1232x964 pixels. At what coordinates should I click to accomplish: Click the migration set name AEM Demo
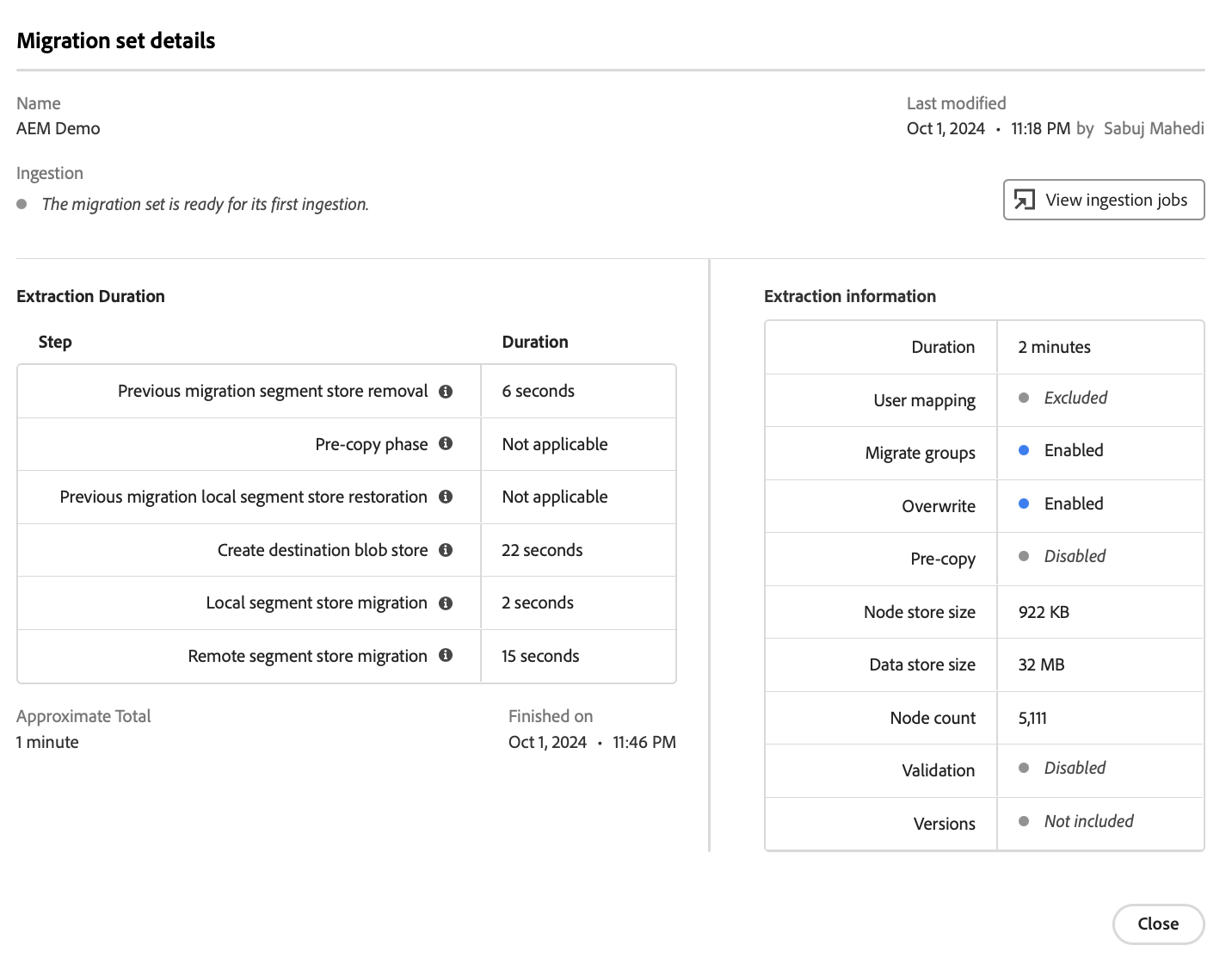pos(59,128)
